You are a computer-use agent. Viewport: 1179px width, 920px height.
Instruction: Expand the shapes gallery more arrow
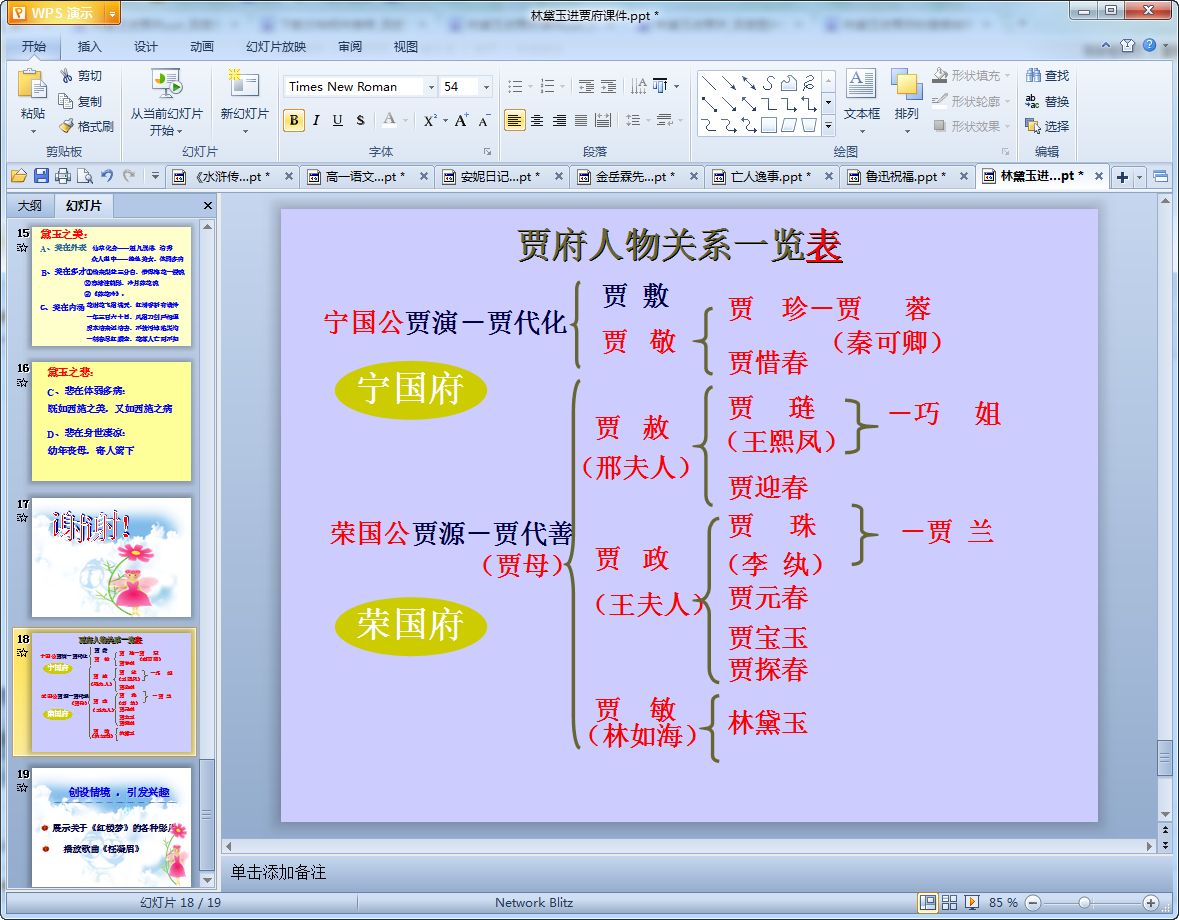pyautogui.click(x=829, y=126)
